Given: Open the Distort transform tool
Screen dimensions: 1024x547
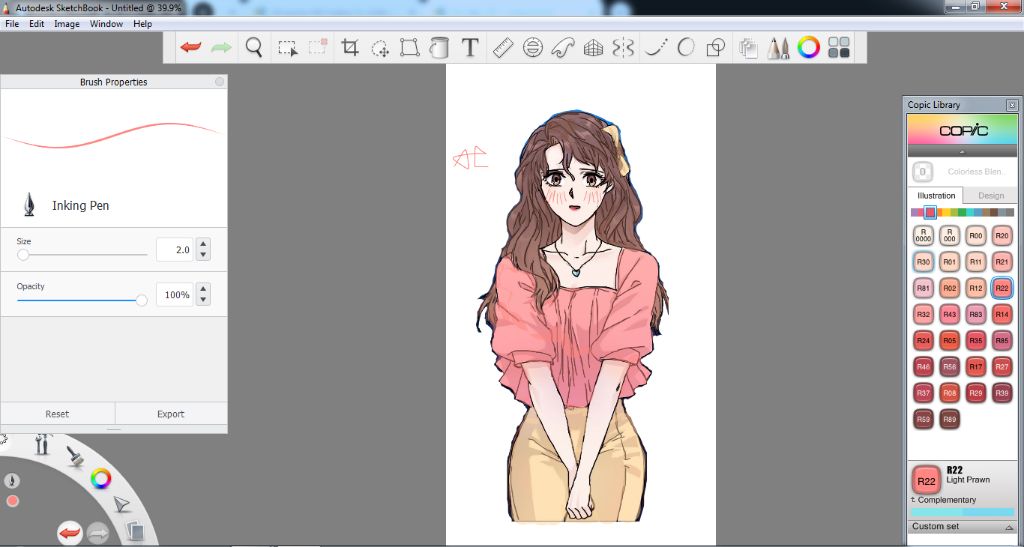Looking at the screenshot, I should 409,47.
